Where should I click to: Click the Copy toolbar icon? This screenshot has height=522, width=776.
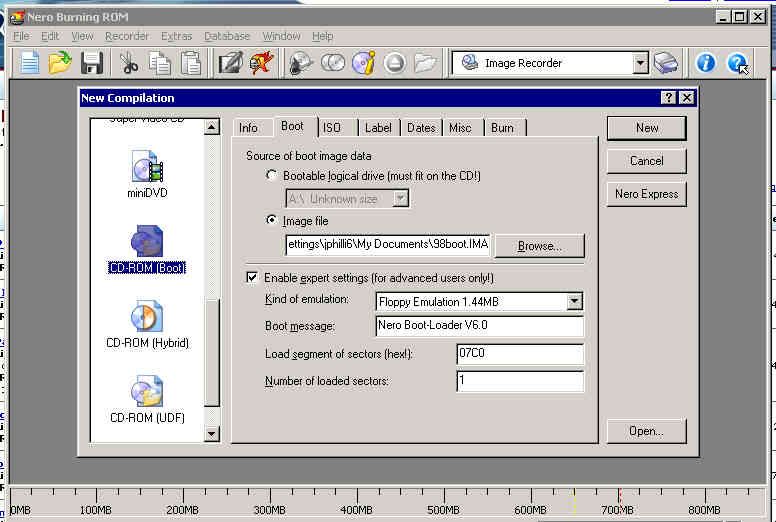(x=160, y=63)
